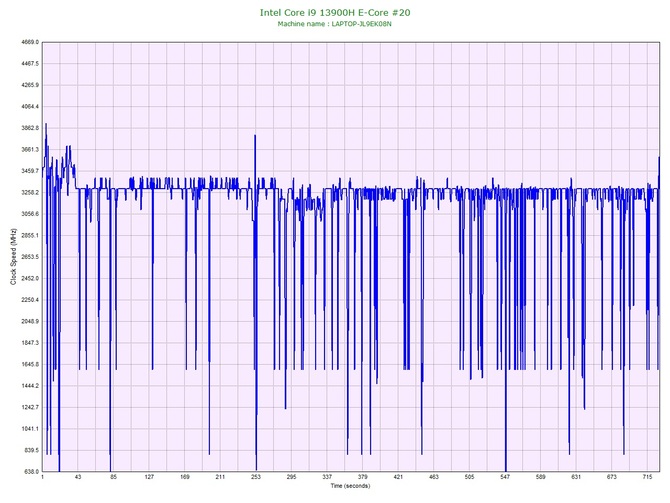Click the x-axis tick label 463

point(434,477)
